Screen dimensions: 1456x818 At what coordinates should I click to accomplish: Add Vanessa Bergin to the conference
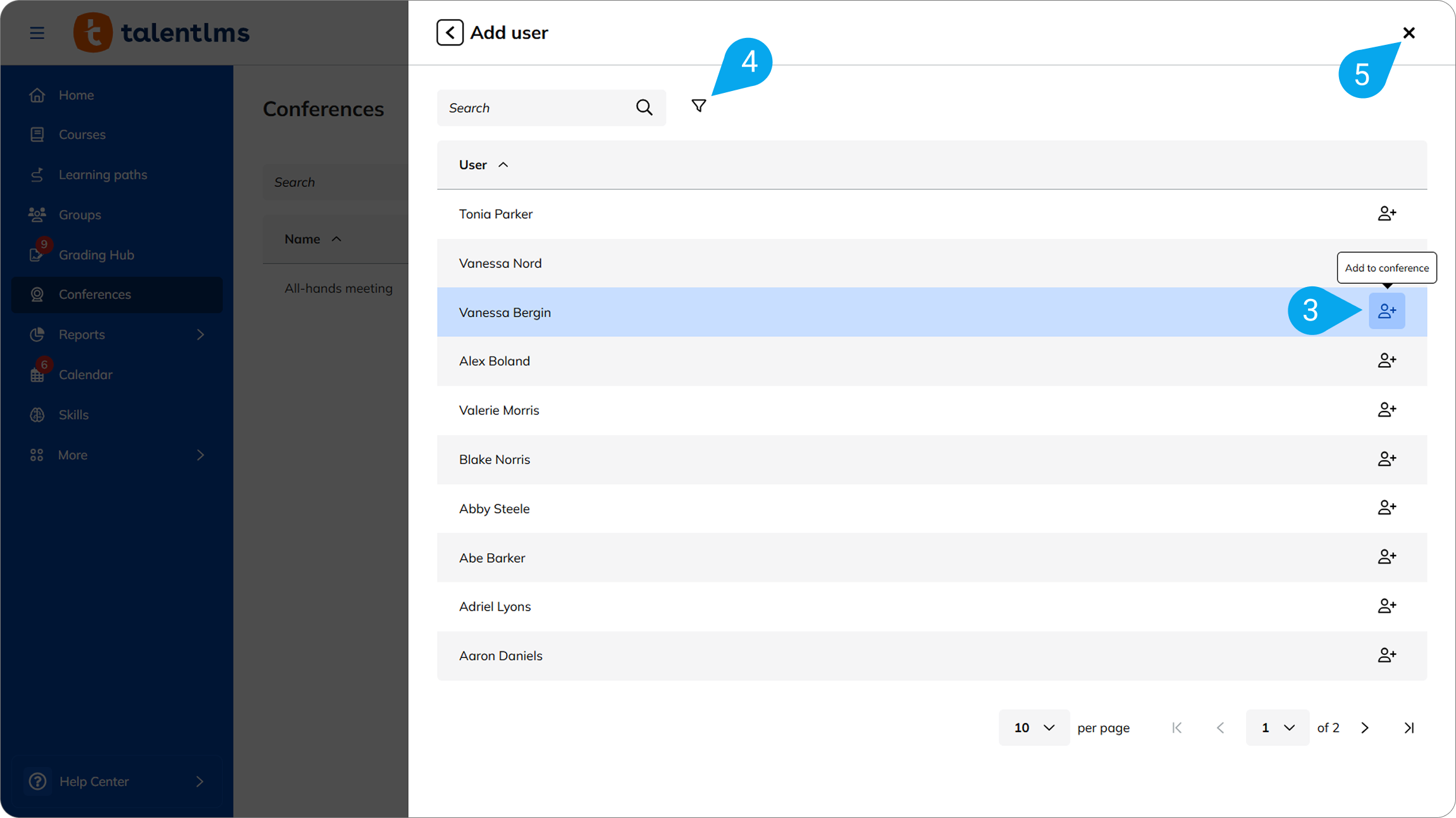tap(1386, 311)
